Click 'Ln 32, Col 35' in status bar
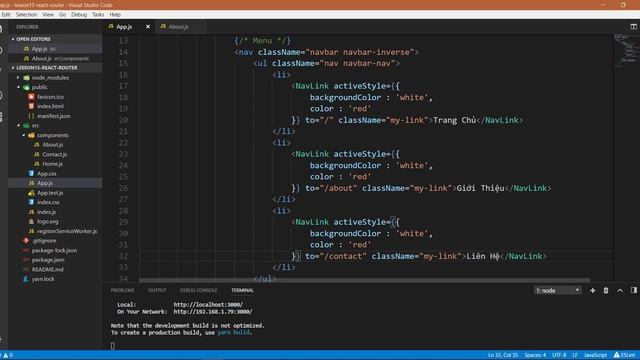 (x=502, y=355)
